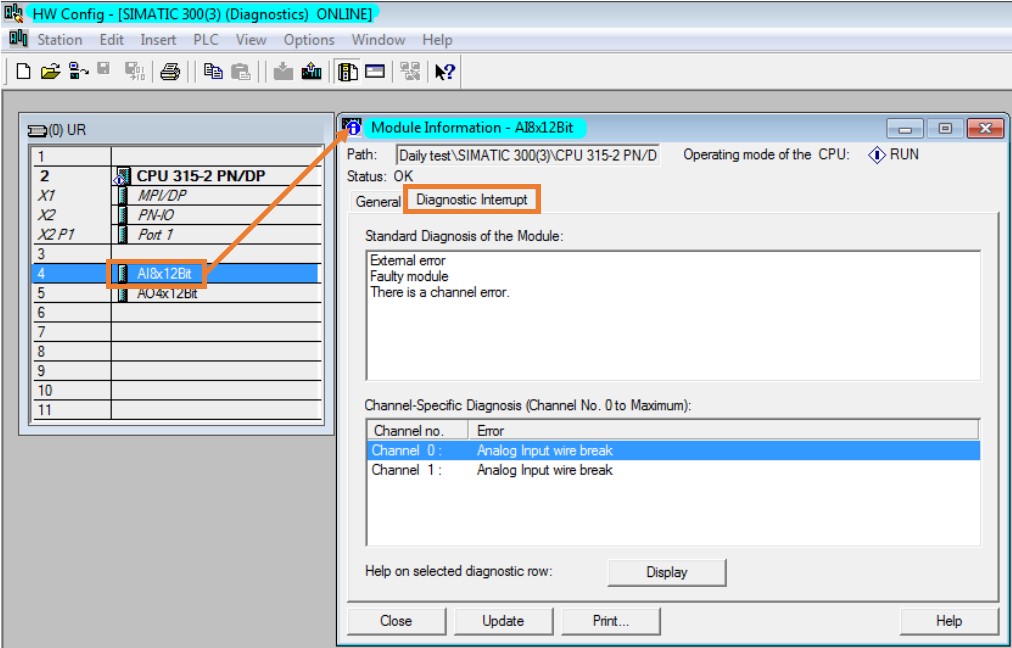Image resolution: width=1012 pixels, height=648 pixels.
Task: Select the Diagnostic Interrupt tab
Action: (472, 199)
